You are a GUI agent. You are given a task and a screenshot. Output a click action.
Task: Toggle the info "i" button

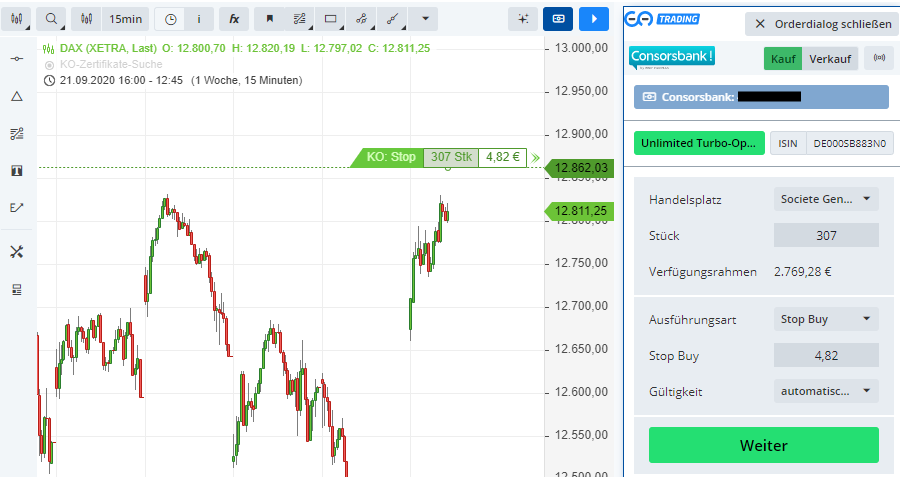[199, 20]
